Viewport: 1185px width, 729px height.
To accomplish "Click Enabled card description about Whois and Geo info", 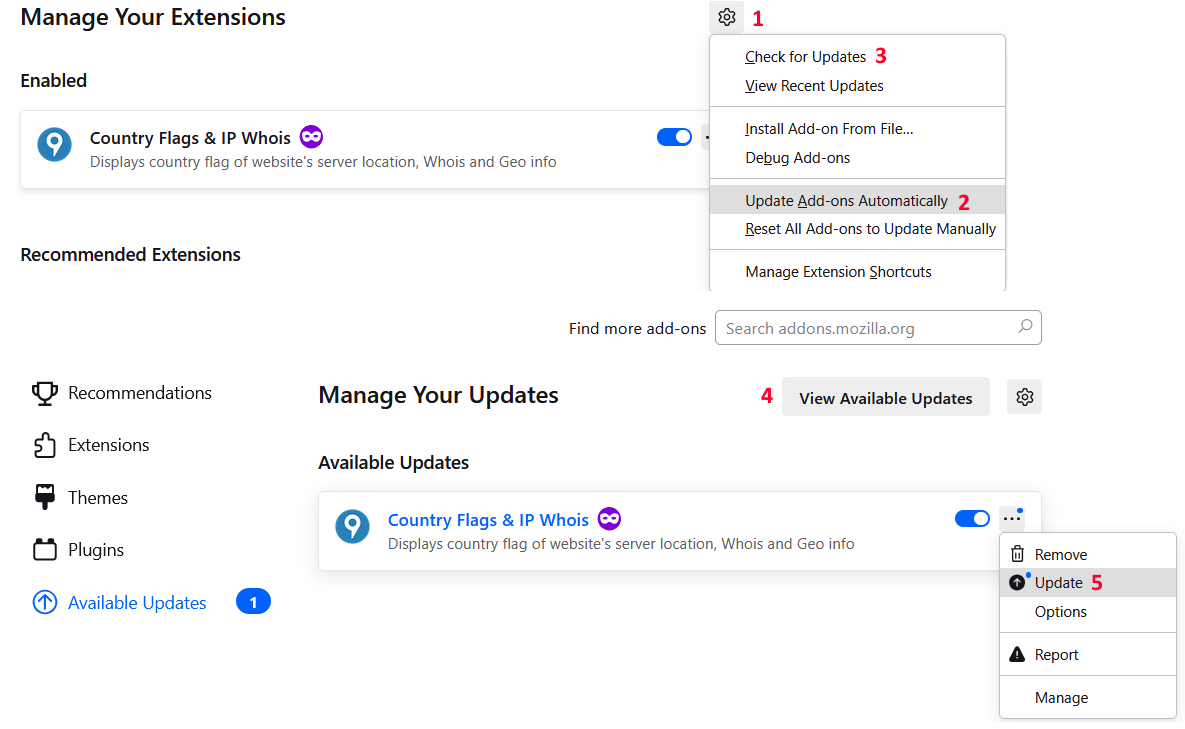I will pos(323,162).
